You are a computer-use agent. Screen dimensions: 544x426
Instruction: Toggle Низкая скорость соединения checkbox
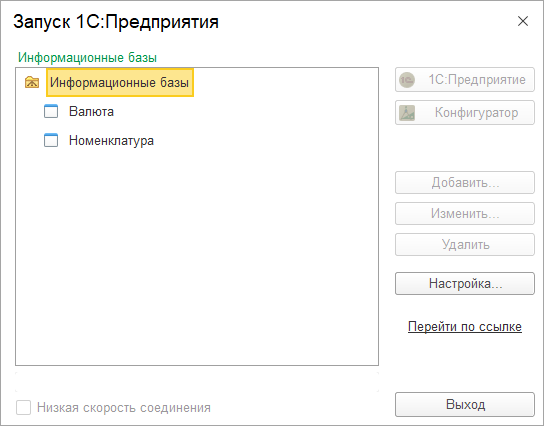tap(23, 408)
